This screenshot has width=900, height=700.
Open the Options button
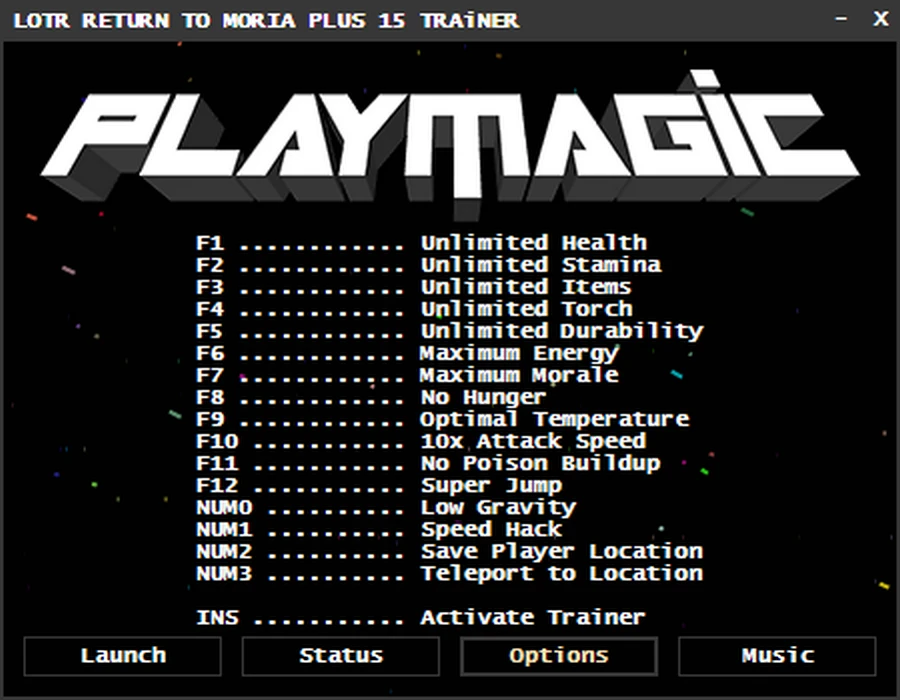click(558, 656)
